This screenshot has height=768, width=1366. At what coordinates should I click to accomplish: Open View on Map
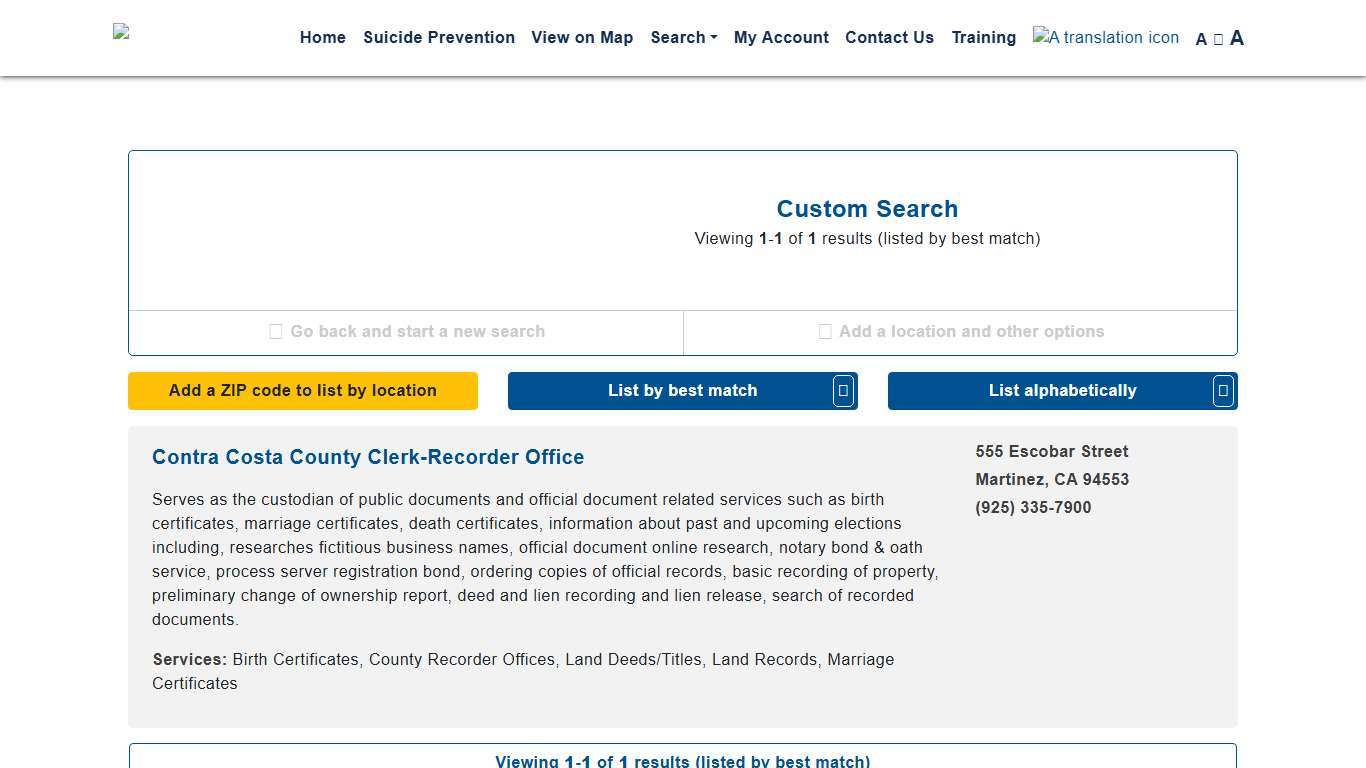click(x=582, y=38)
